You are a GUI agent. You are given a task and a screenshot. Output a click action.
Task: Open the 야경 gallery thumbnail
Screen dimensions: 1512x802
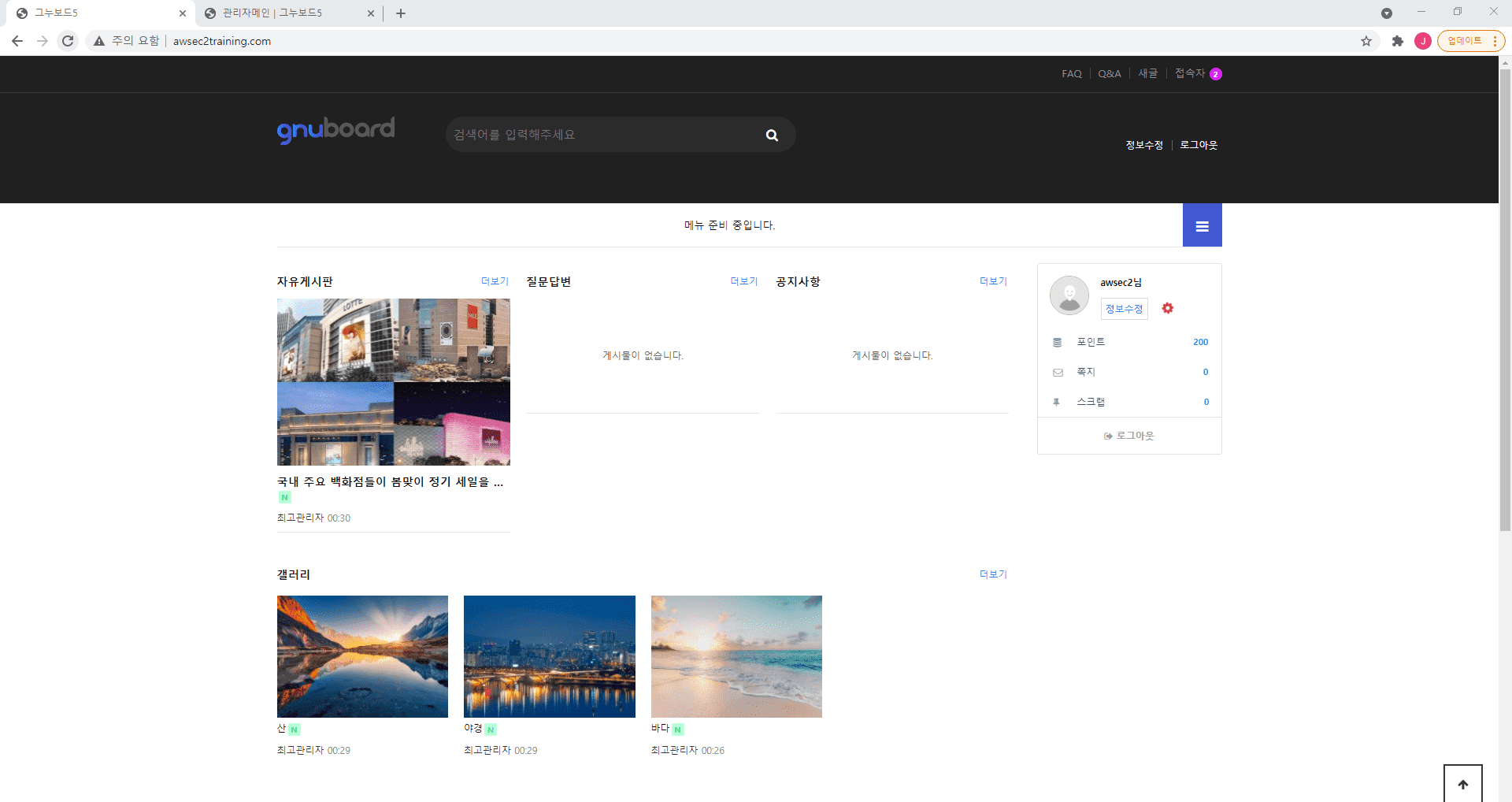pos(550,656)
